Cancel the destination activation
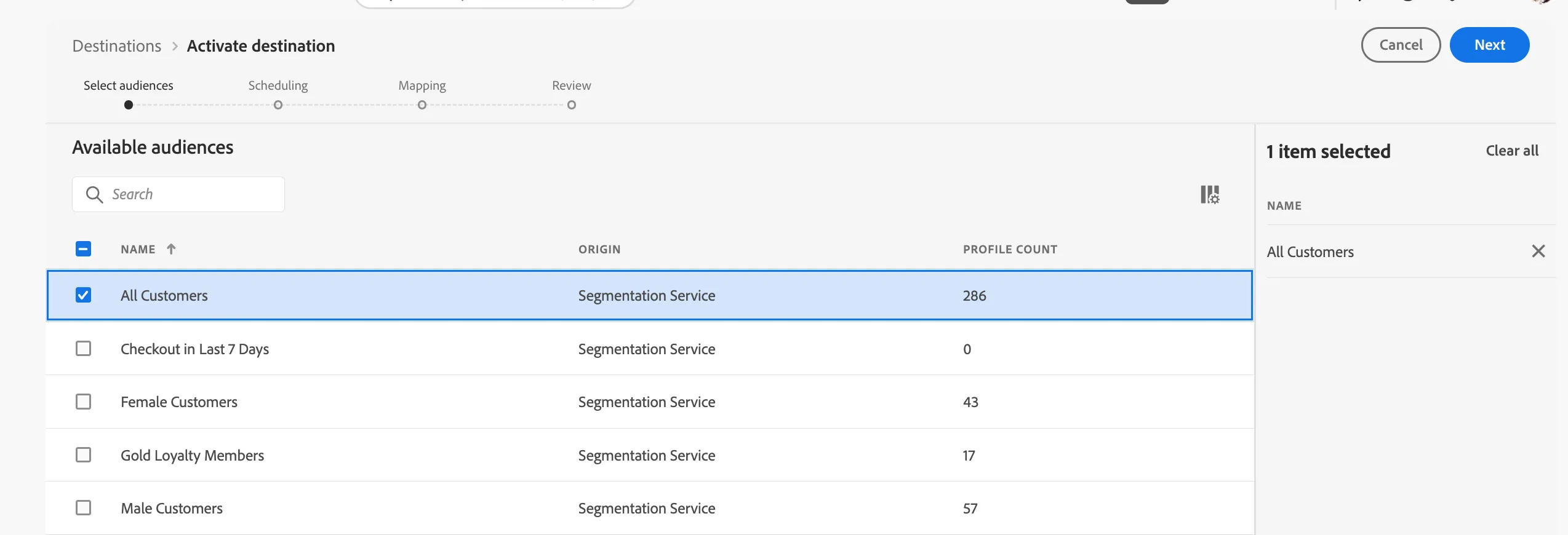Viewport: 1568px width, 535px height. [x=1401, y=45]
